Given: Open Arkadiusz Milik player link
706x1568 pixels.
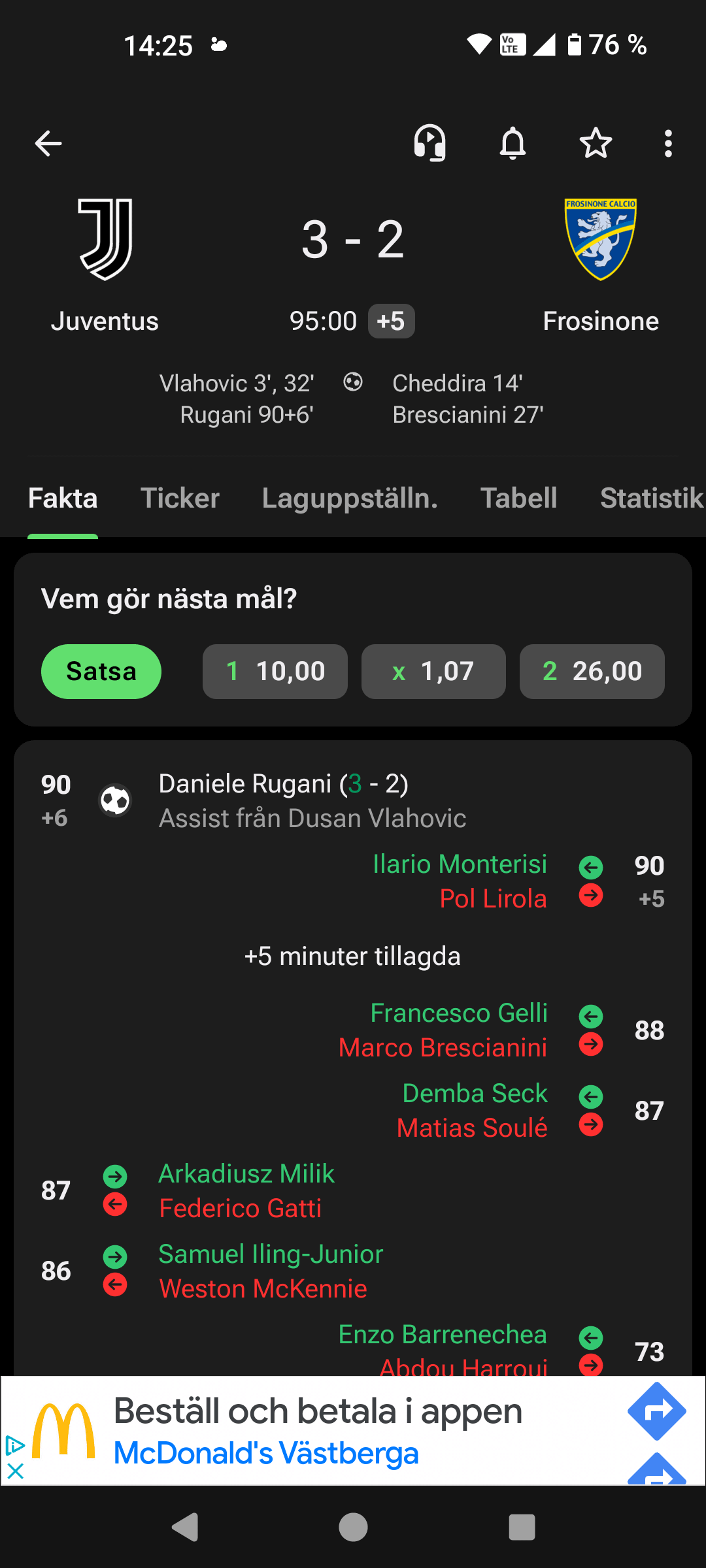Looking at the screenshot, I should [x=246, y=1173].
